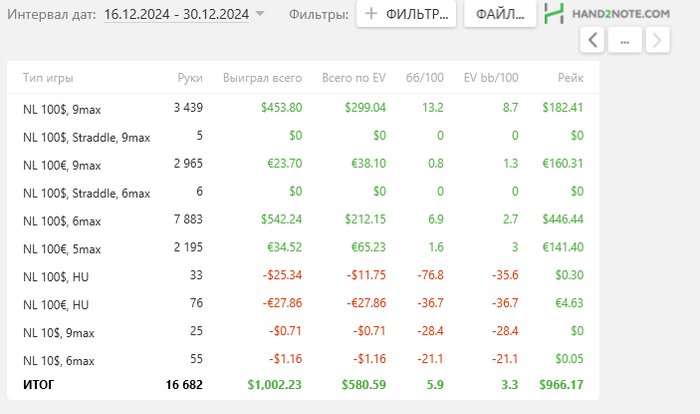Open the ellipsis more options button
Viewport: 700px width, 414px height.
624,40
